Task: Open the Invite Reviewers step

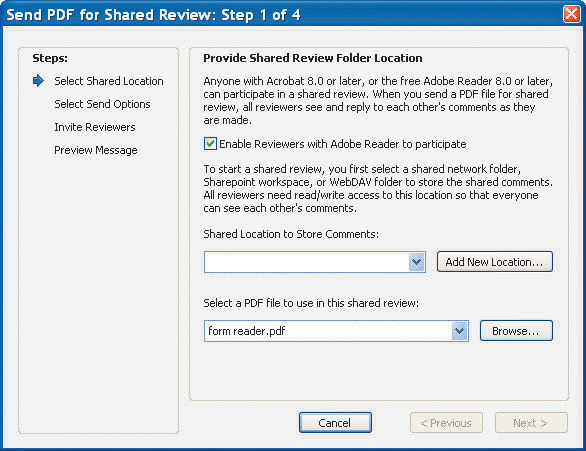Action: 95,127
